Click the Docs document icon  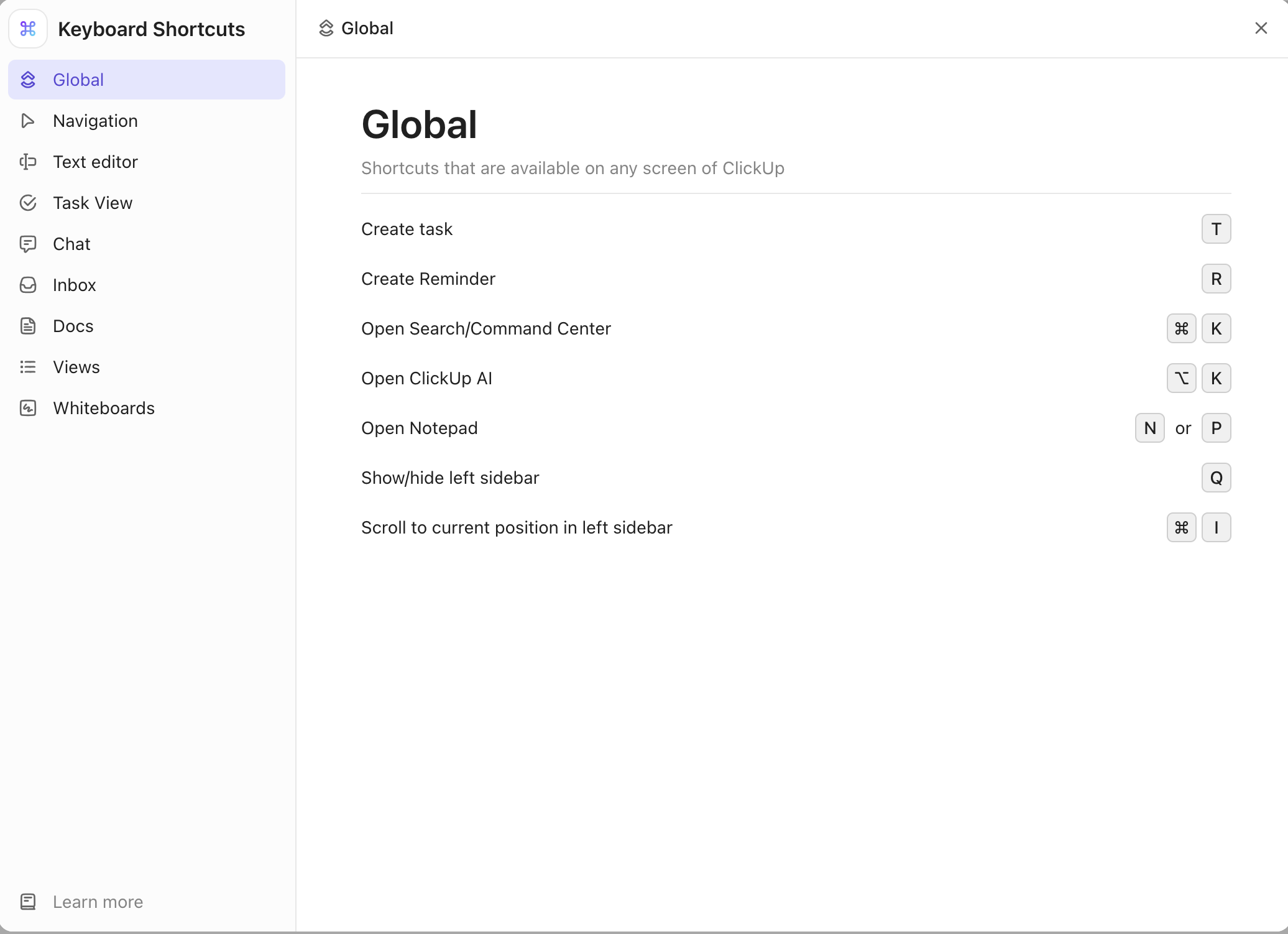coord(28,326)
